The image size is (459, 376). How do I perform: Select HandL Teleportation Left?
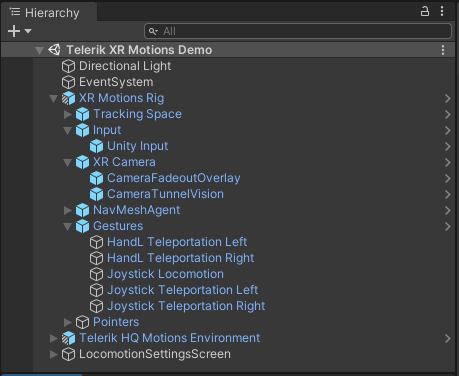[177, 242]
